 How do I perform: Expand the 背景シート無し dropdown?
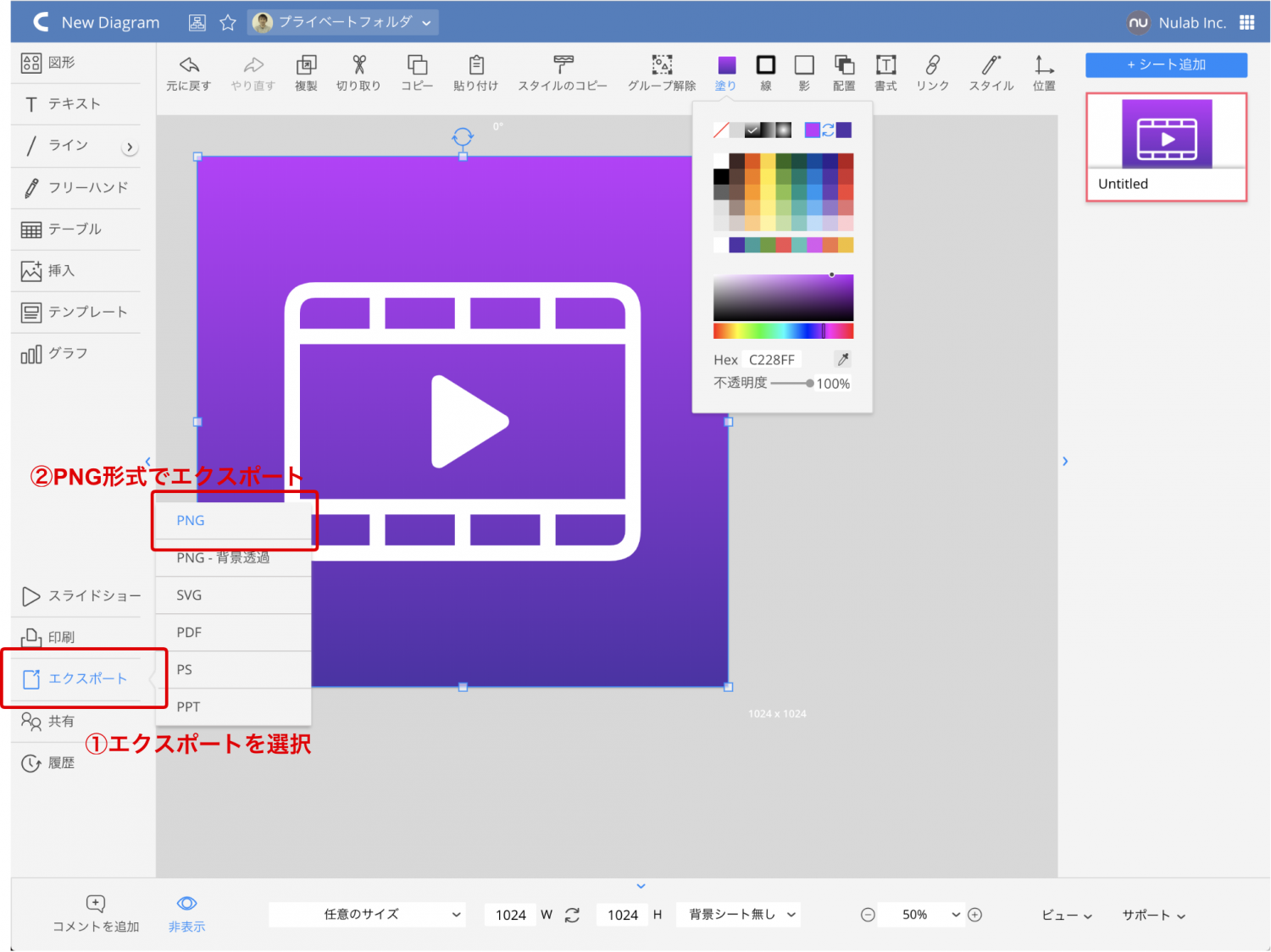click(738, 915)
